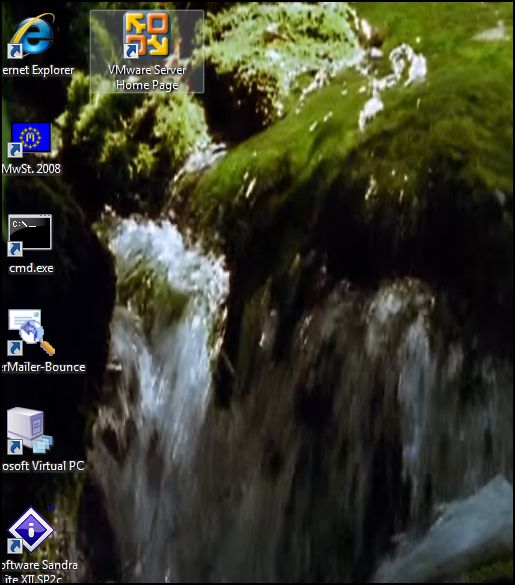Click the Virtual PC label text
Viewport: 515px width, 585px height.
pyautogui.click(x=43, y=466)
